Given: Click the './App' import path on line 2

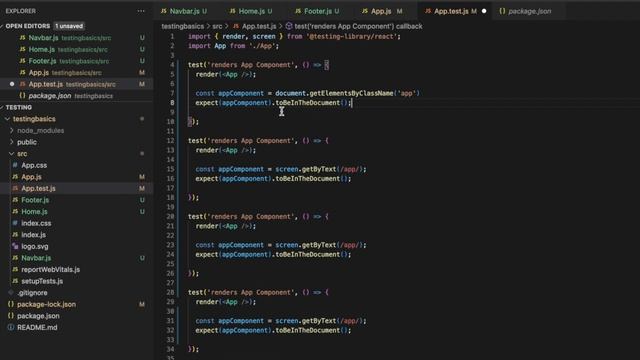Looking at the screenshot, I should click(x=263, y=46).
